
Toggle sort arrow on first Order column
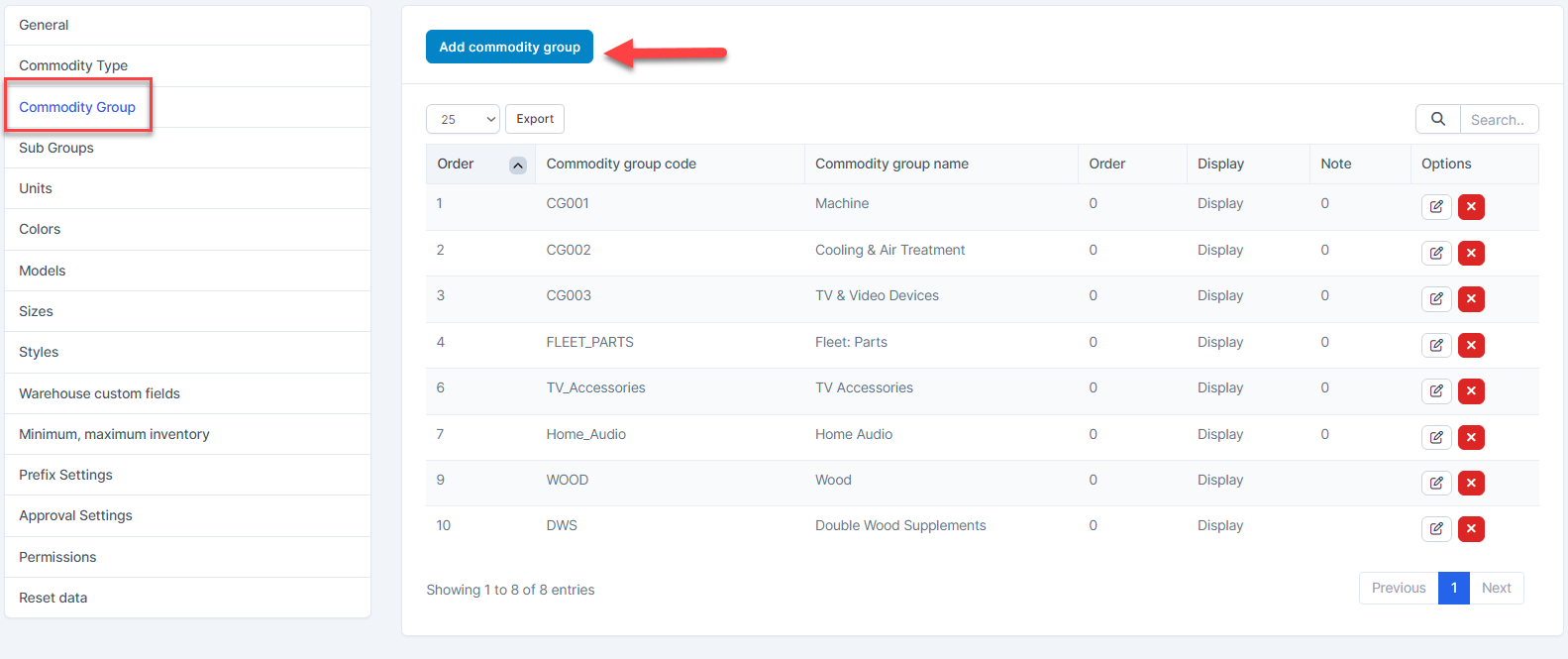[x=518, y=165]
